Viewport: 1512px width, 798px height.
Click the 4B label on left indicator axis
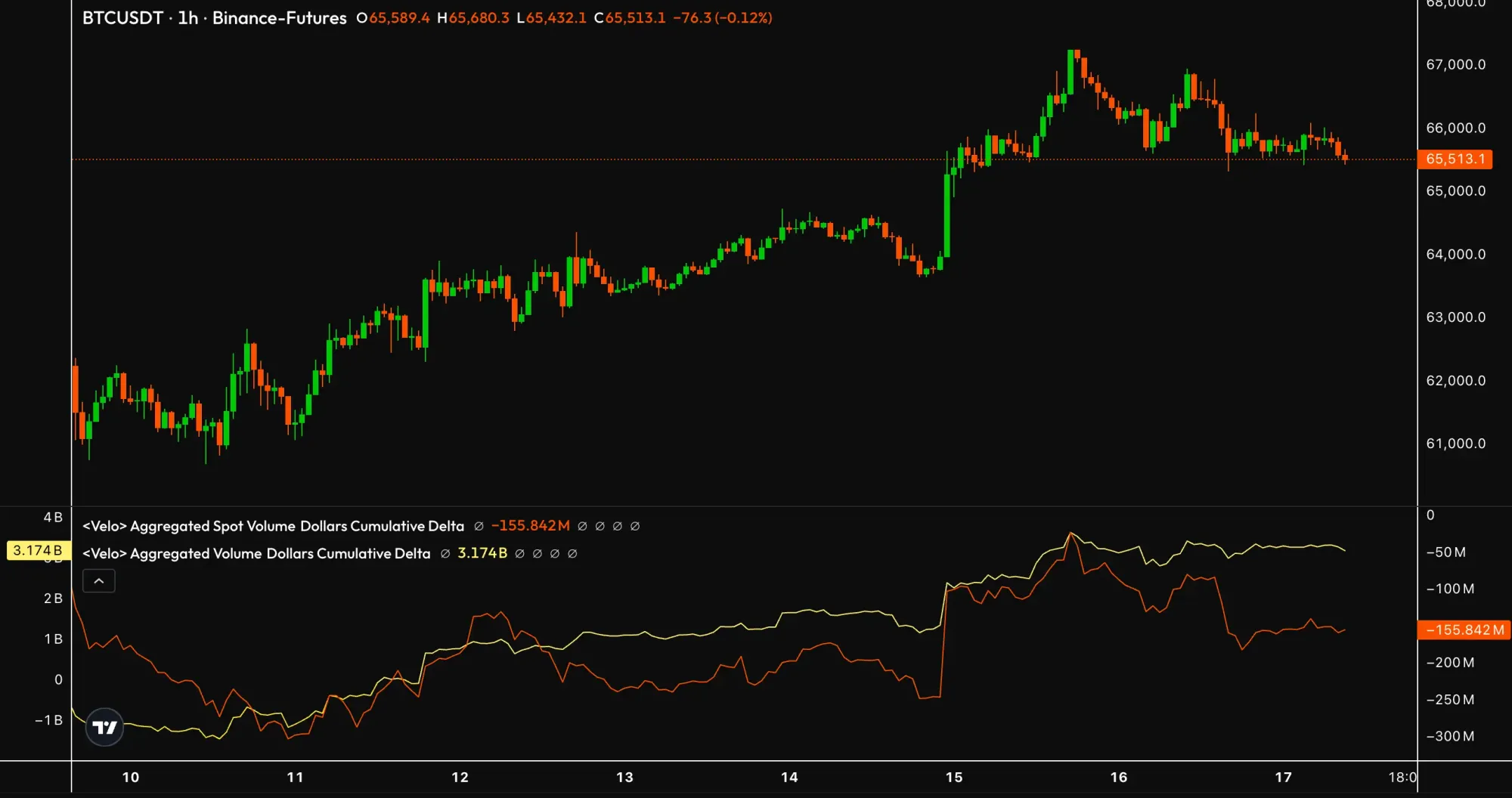coord(53,518)
